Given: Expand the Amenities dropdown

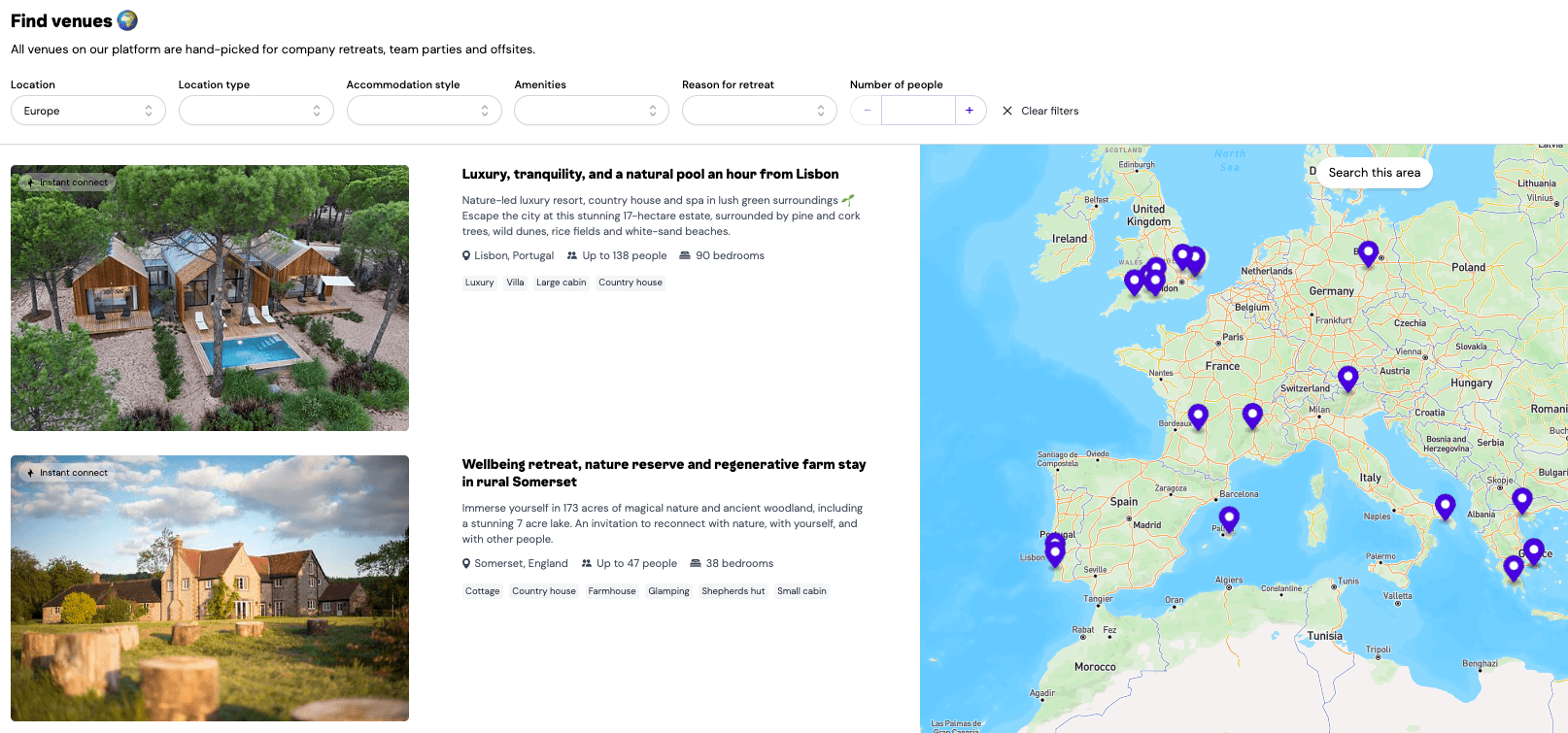Looking at the screenshot, I should point(591,111).
